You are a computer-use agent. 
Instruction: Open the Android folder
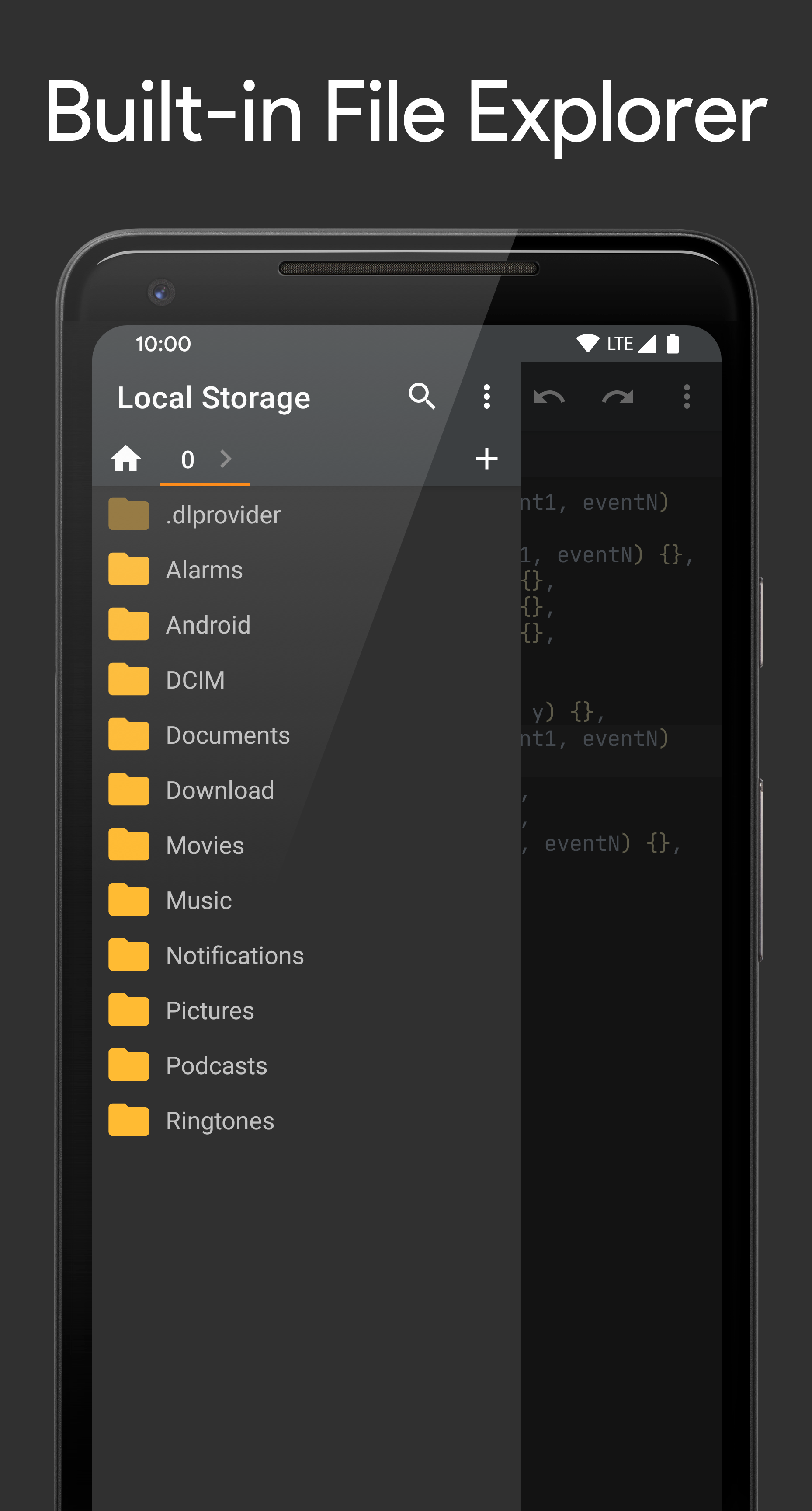(208, 625)
